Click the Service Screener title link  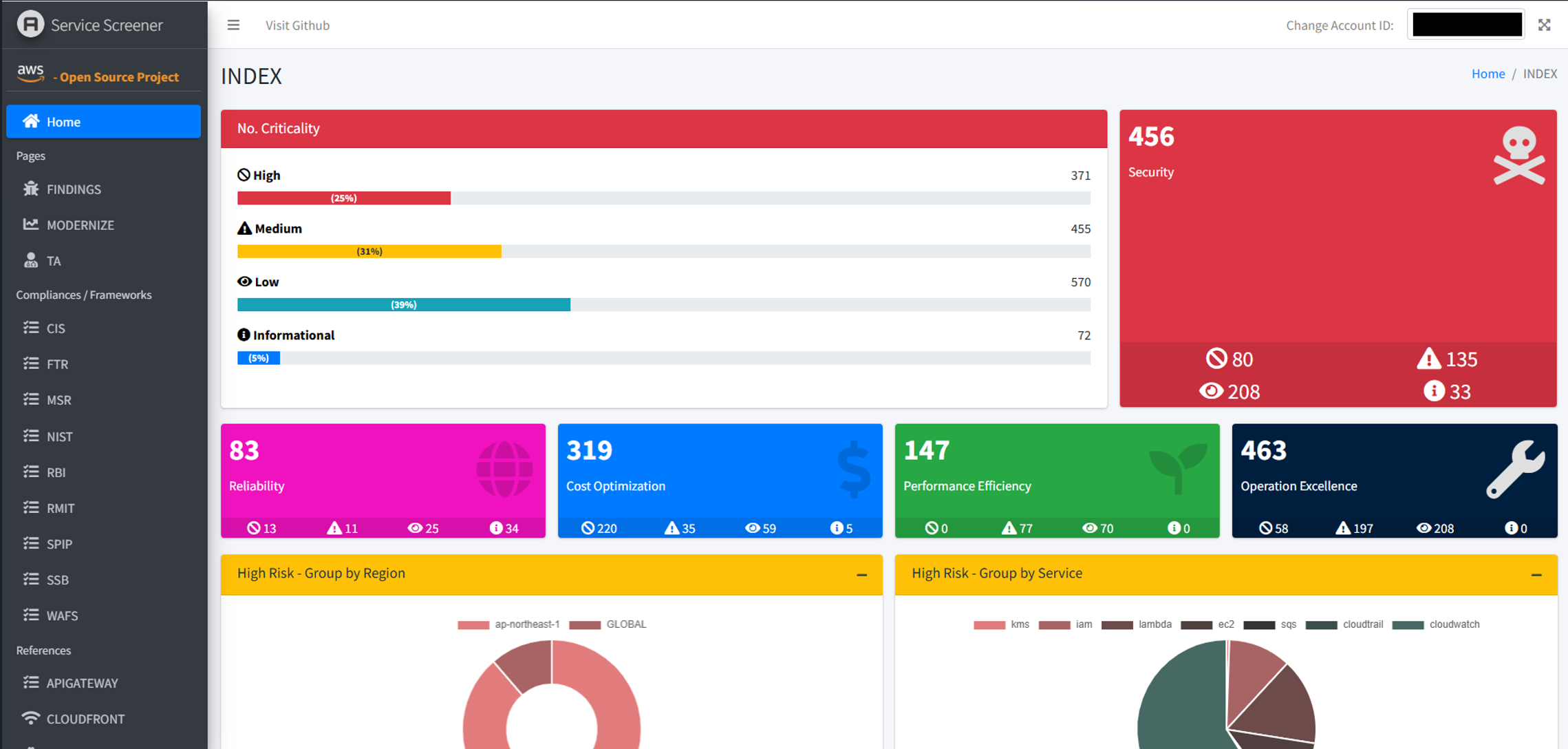coord(107,25)
